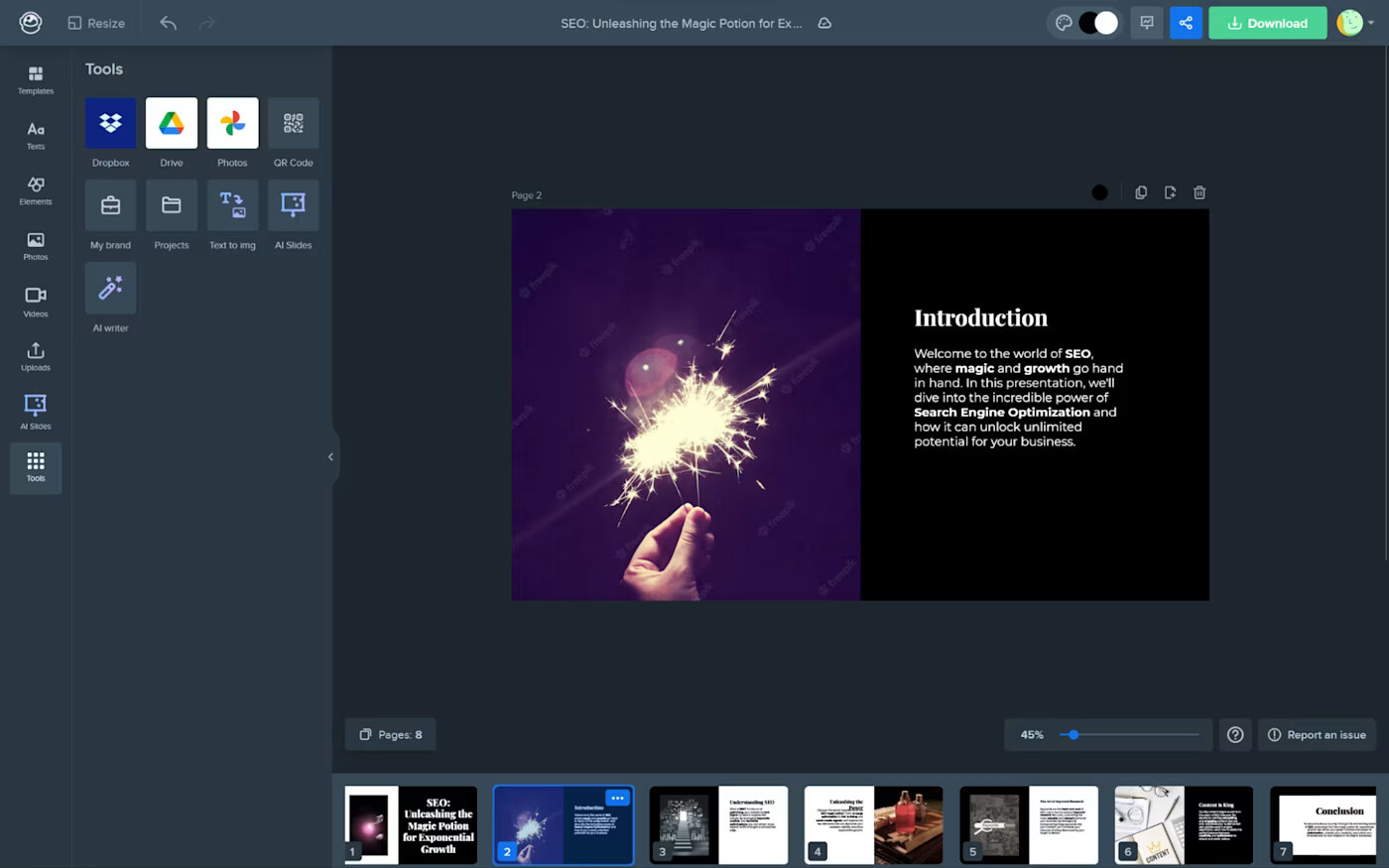1389x868 pixels.
Task: Collapse the Tools side panel
Action: click(330, 457)
